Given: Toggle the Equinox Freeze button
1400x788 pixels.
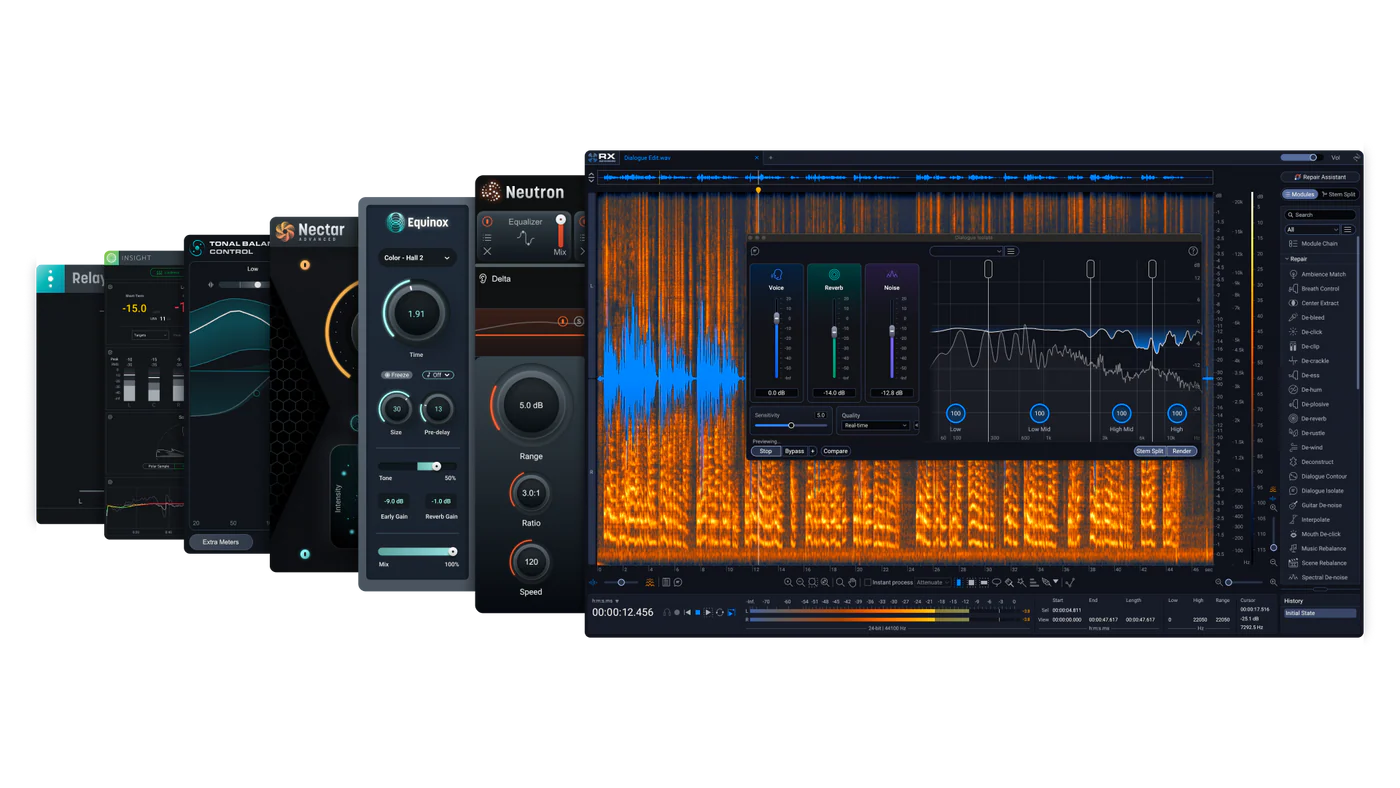Looking at the screenshot, I should tap(397, 375).
